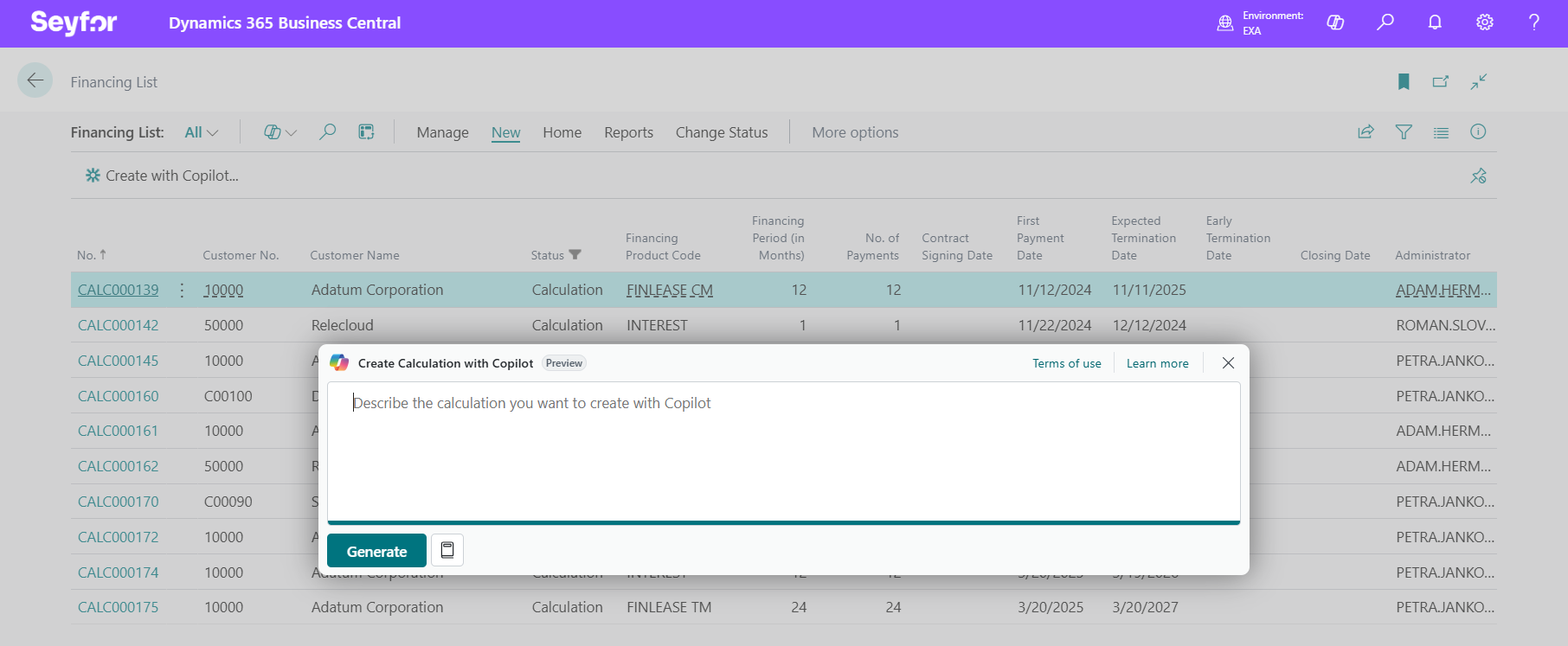This screenshot has width=1568, height=646.
Task: Toggle the list view layout icon
Action: [1441, 132]
